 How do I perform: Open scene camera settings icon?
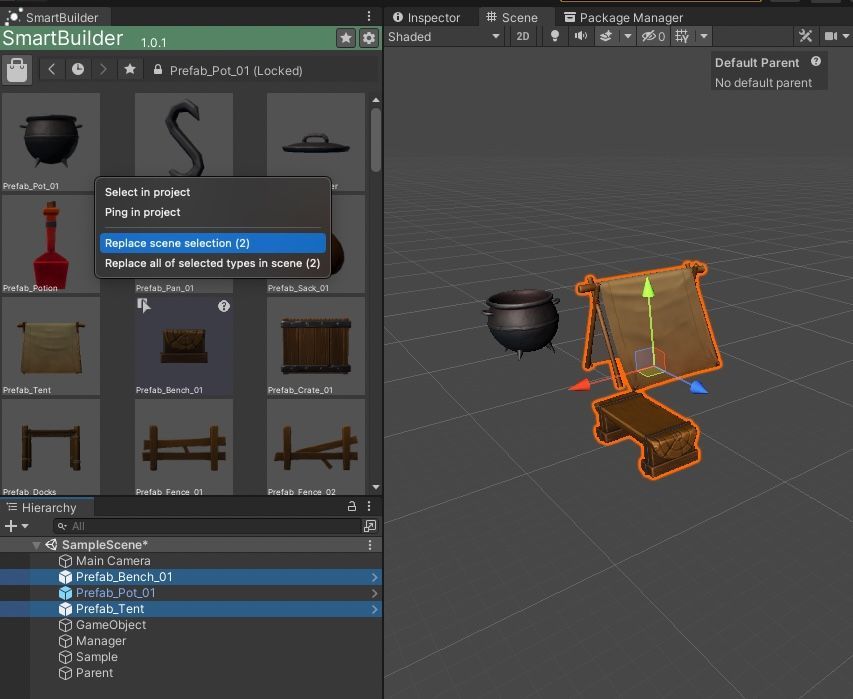pyautogui.click(x=831, y=36)
